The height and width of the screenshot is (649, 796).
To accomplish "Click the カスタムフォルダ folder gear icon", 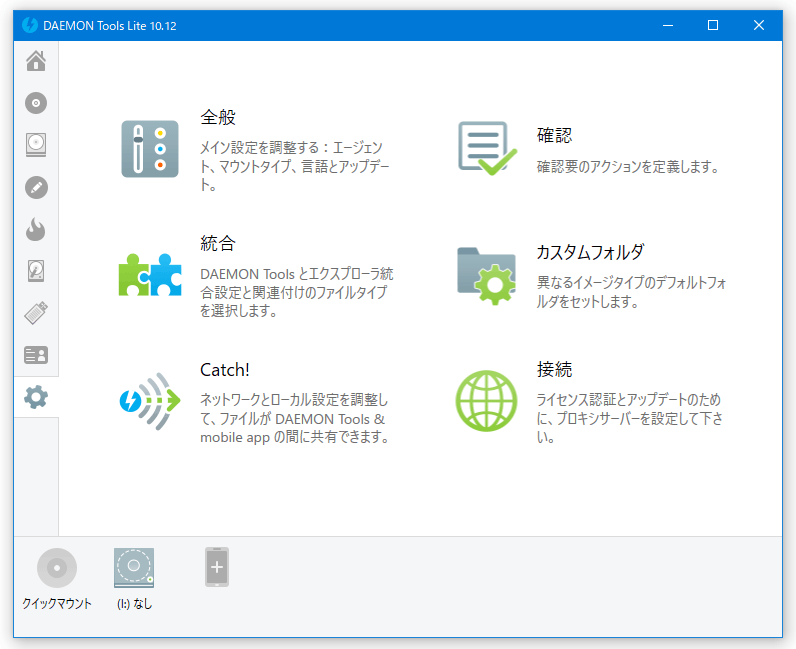I will tap(487, 276).
